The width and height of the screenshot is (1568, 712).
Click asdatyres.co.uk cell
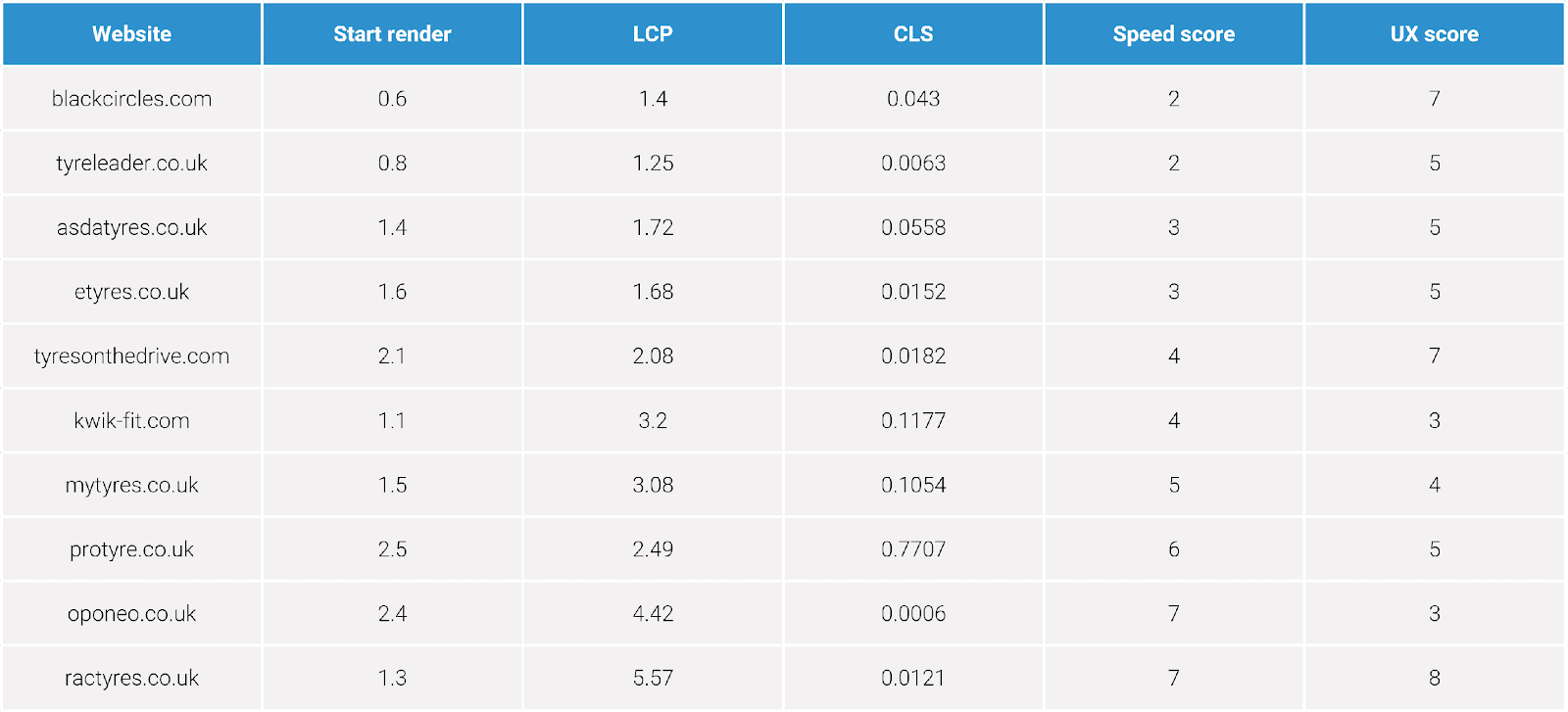click(x=132, y=228)
